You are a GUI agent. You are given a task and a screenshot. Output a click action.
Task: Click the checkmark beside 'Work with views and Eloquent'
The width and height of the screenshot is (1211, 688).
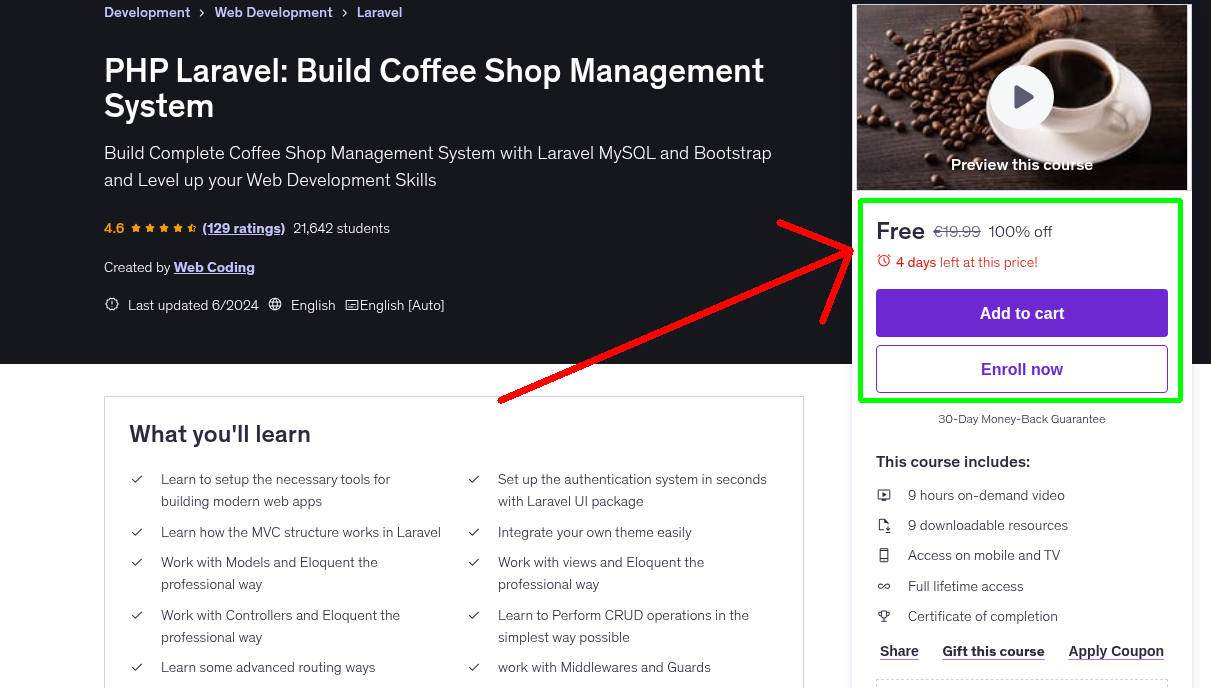(474, 563)
